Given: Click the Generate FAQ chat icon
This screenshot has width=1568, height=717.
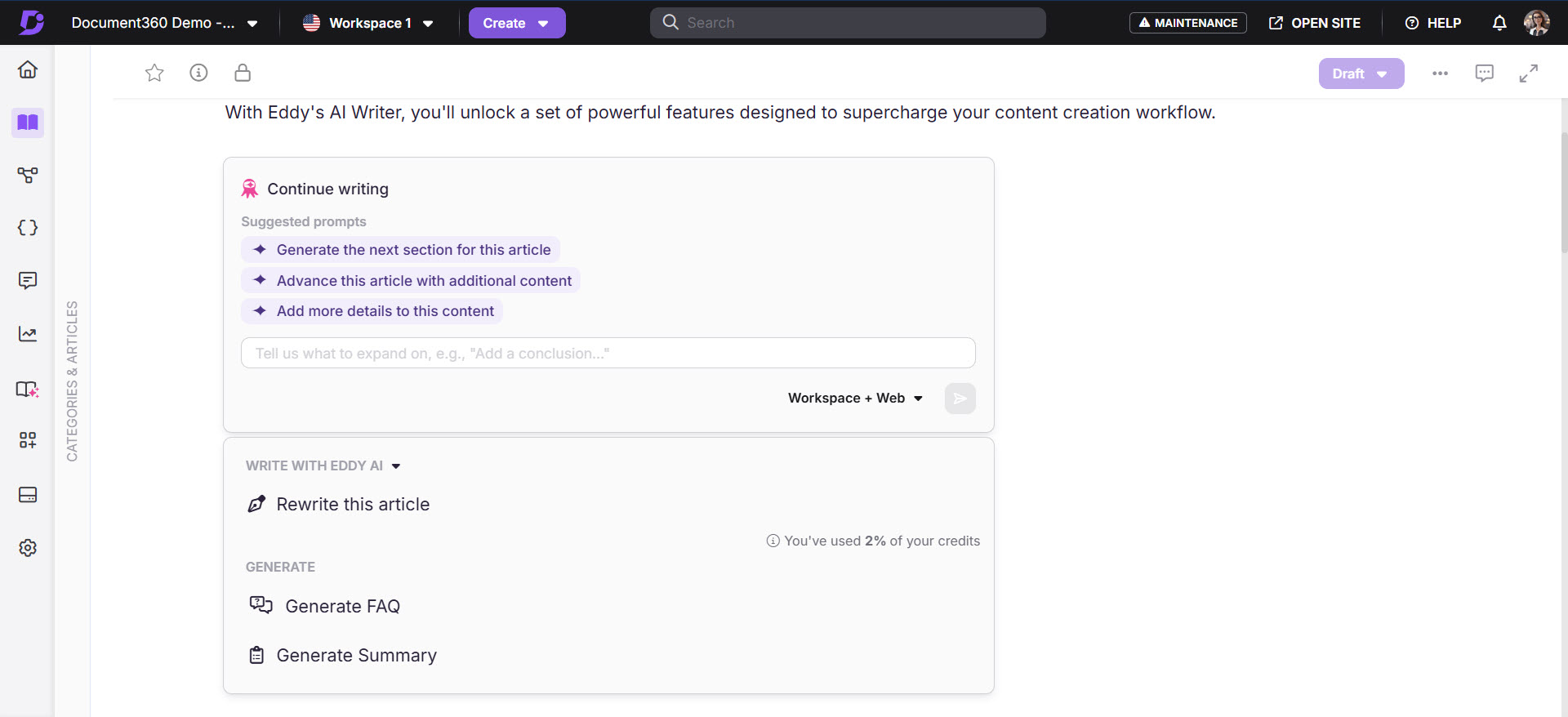Looking at the screenshot, I should pyautogui.click(x=261, y=605).
